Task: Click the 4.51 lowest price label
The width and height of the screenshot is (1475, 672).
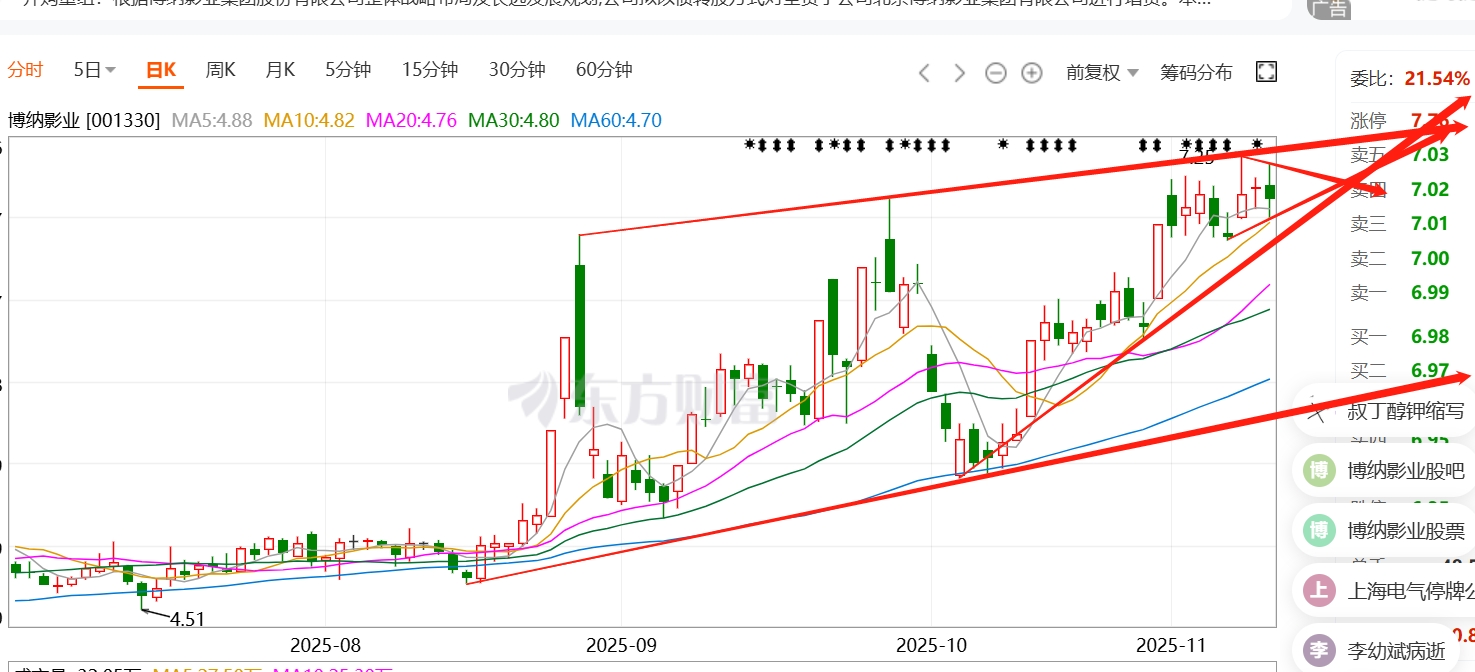Action: tap(187, 619)
